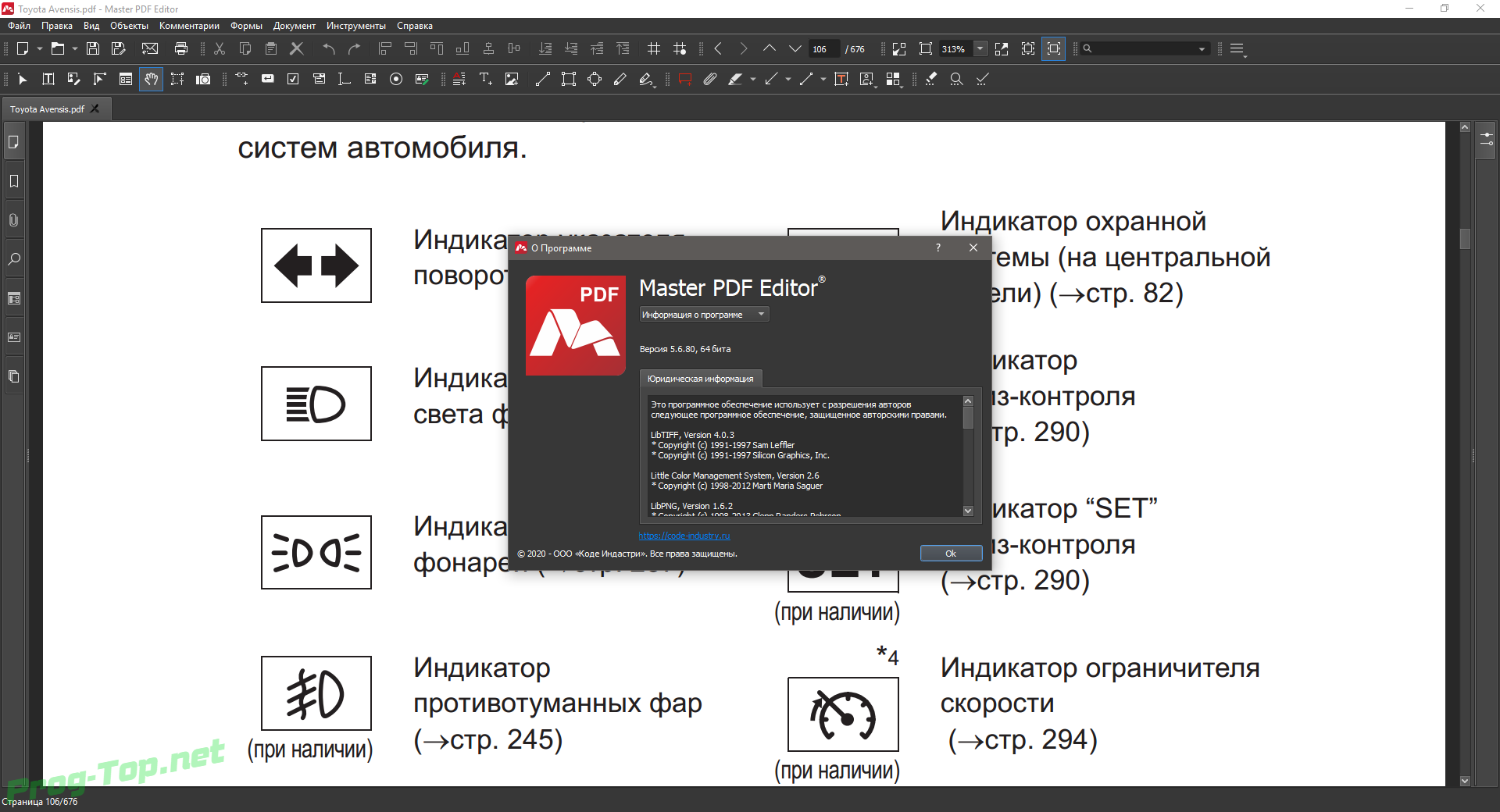The image size is (1500, 812).
Task: Click the Redo arrow icon
Action: [x=355, y=48]
